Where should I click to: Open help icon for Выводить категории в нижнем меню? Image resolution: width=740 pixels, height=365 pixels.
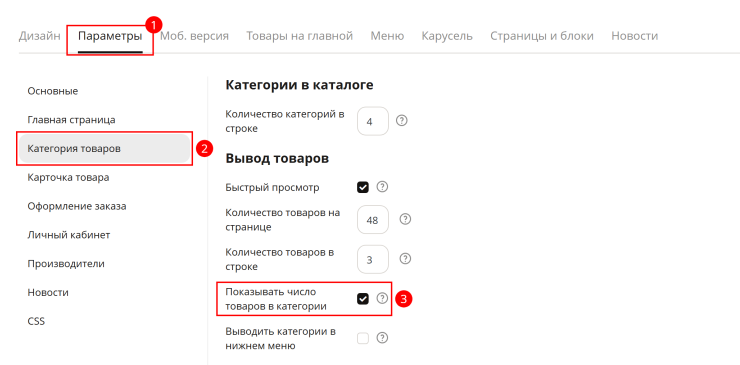pos(382,338)
